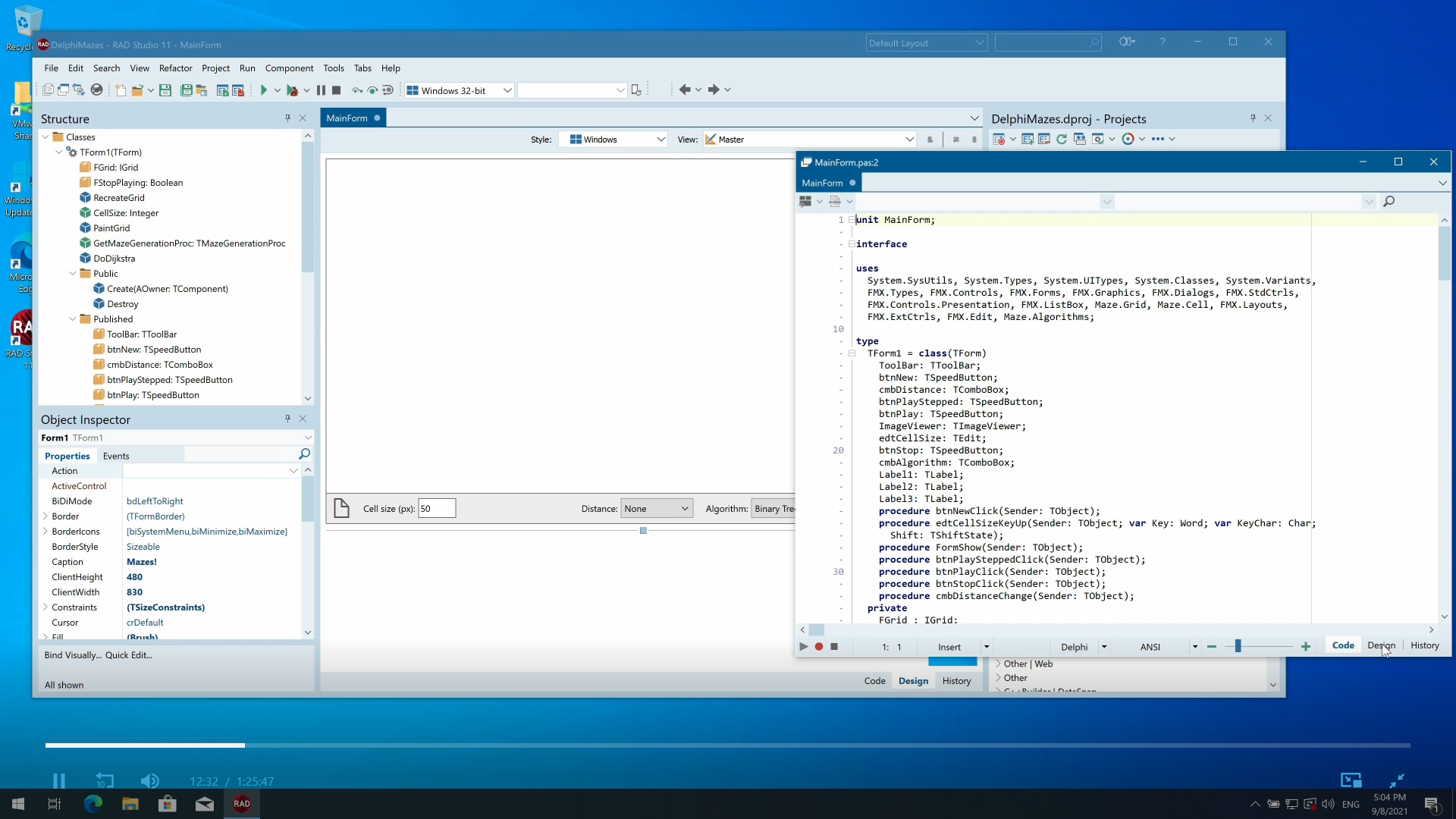Image resolution: width=1456 pixels, height=819 pixels.
Task: Open the Distance combo box showing None
Action: pos(657,509)
